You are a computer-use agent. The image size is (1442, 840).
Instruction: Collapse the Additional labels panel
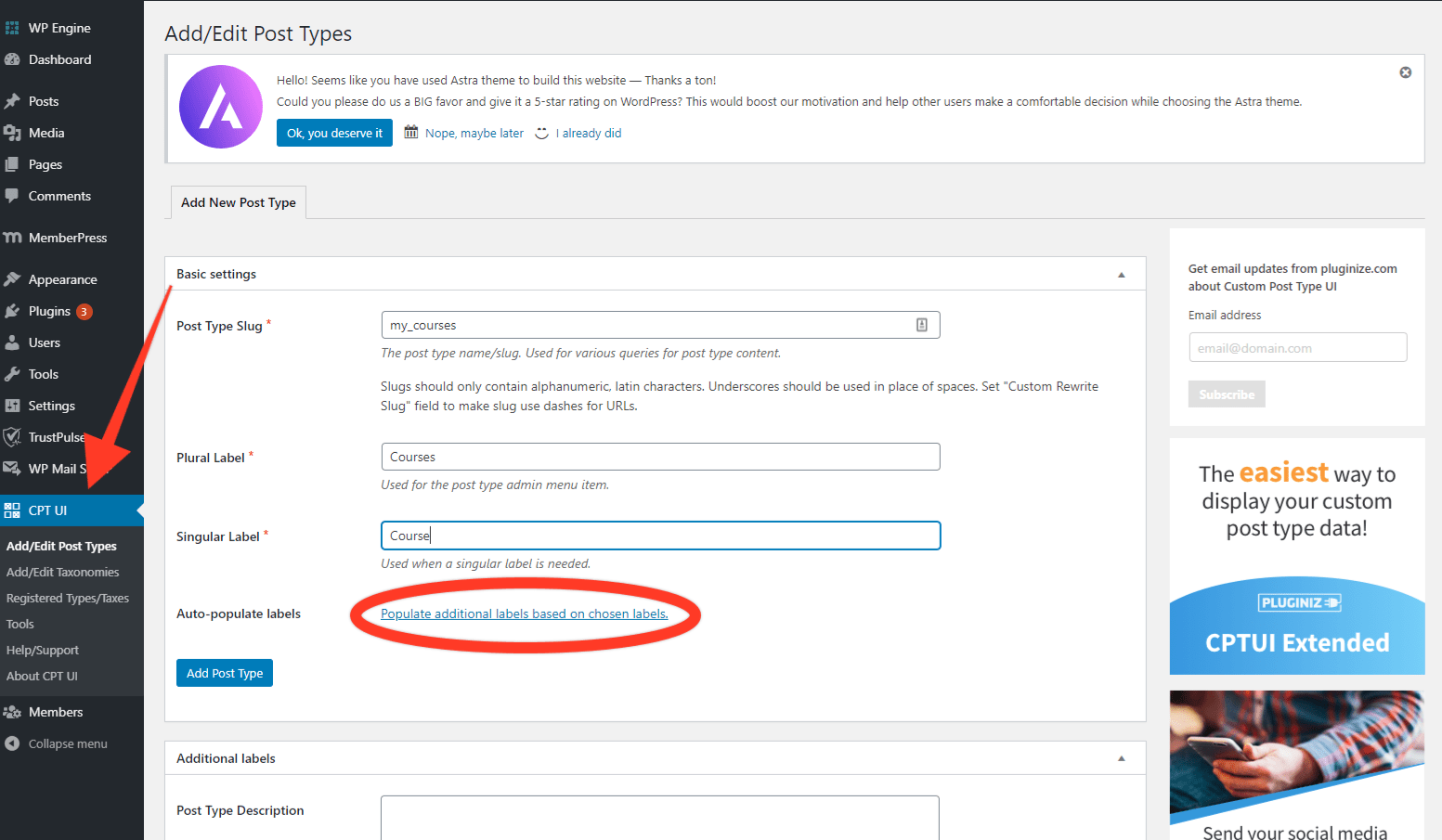point(1122,759)
